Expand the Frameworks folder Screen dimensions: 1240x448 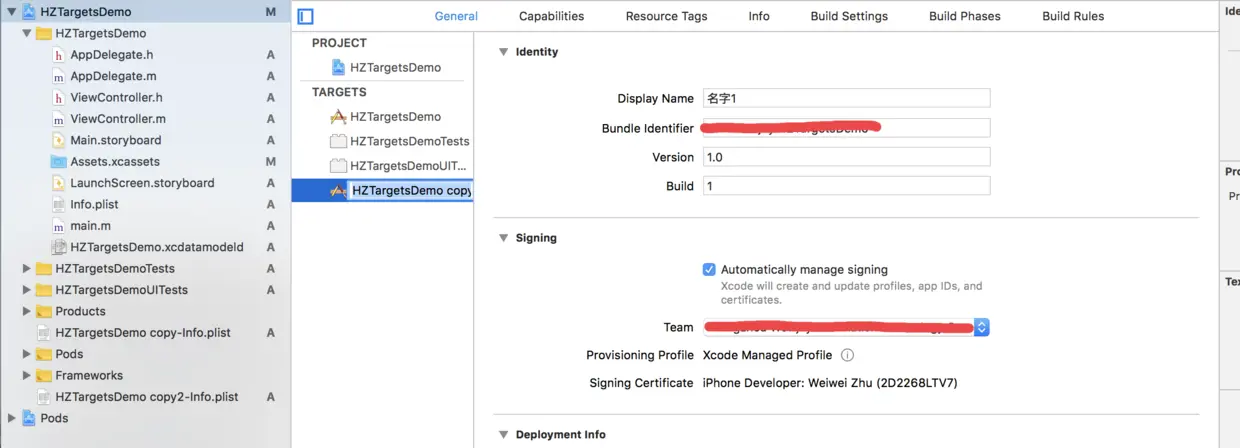27,376
